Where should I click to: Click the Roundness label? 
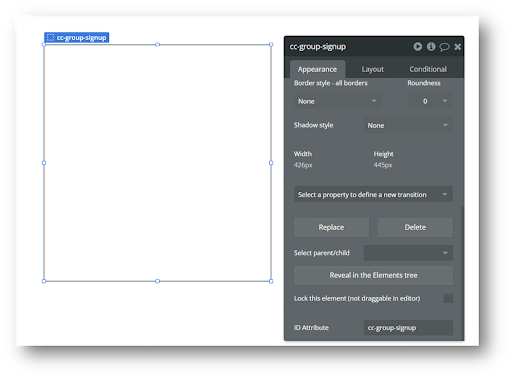(424, 83)
